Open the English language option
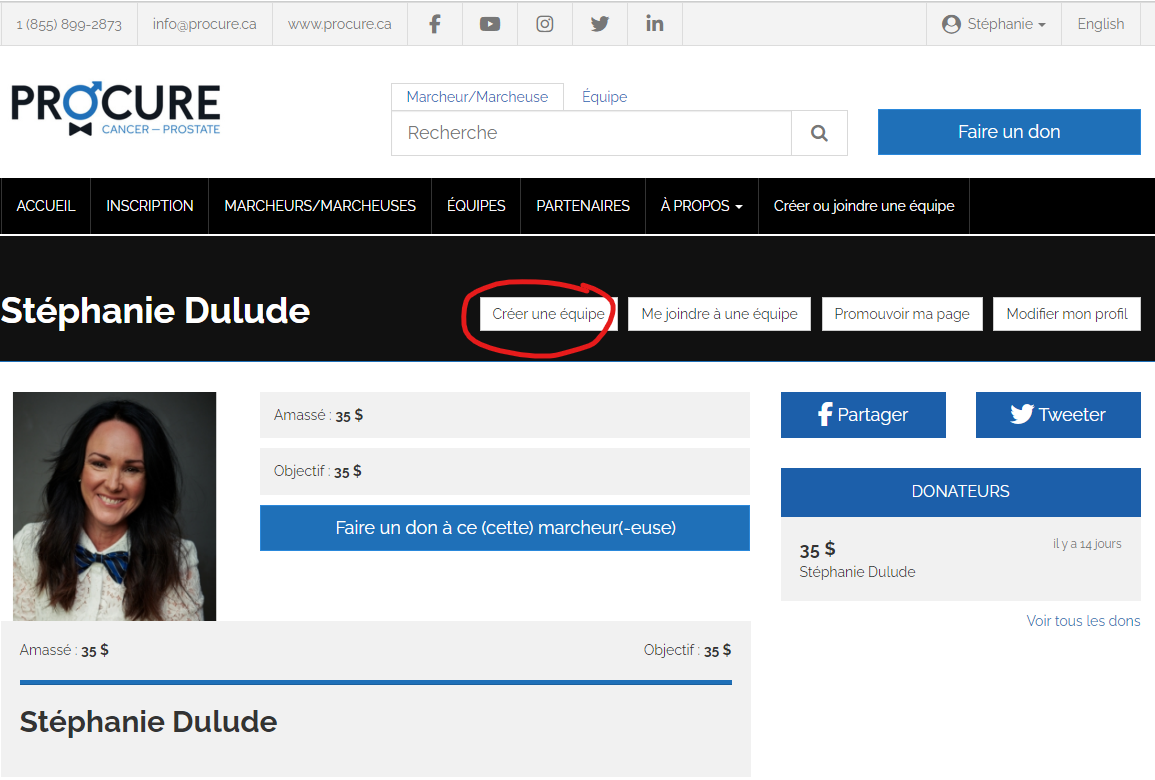This screenshot has height=780, width=1155. 1100,23
